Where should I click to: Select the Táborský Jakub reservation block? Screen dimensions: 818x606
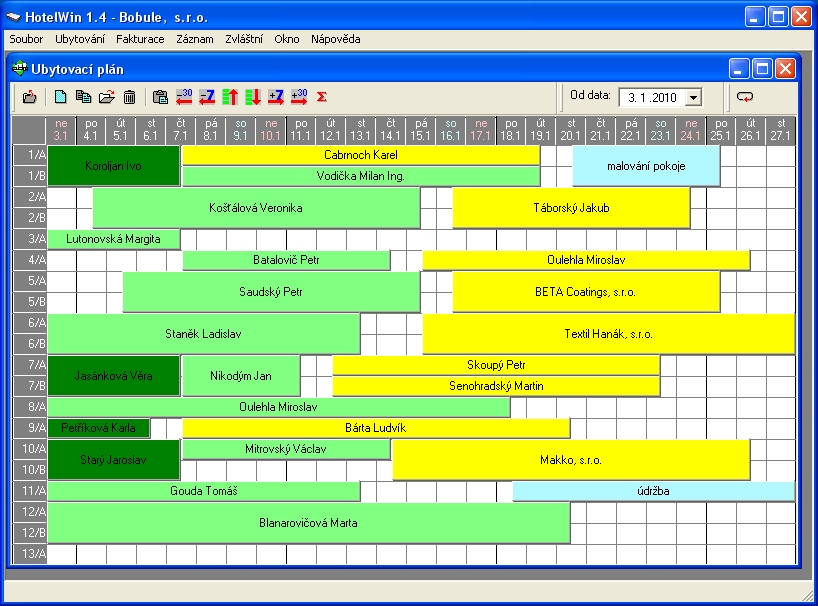coord(571,208)
